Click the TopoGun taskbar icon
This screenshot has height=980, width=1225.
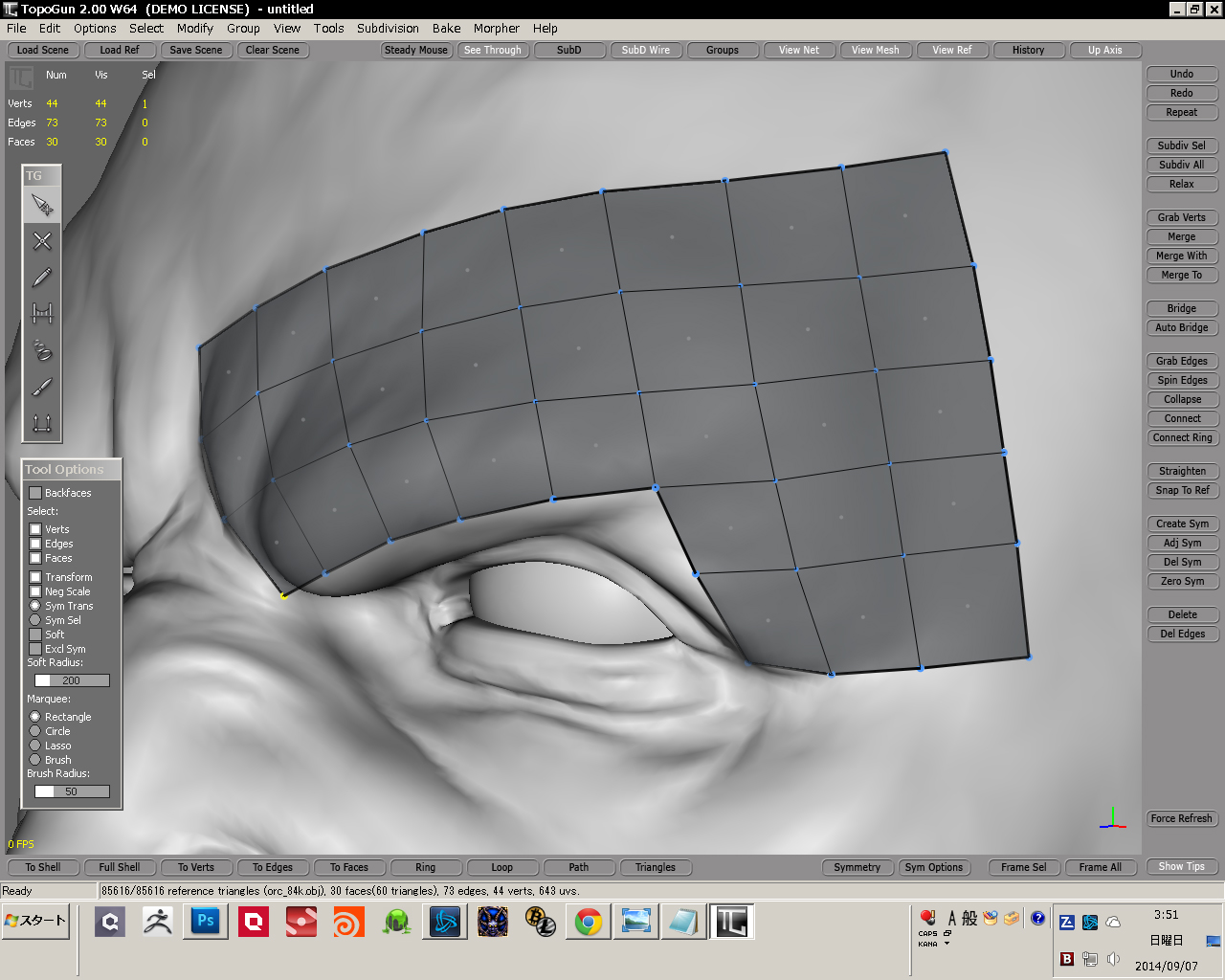coord(732,922)
